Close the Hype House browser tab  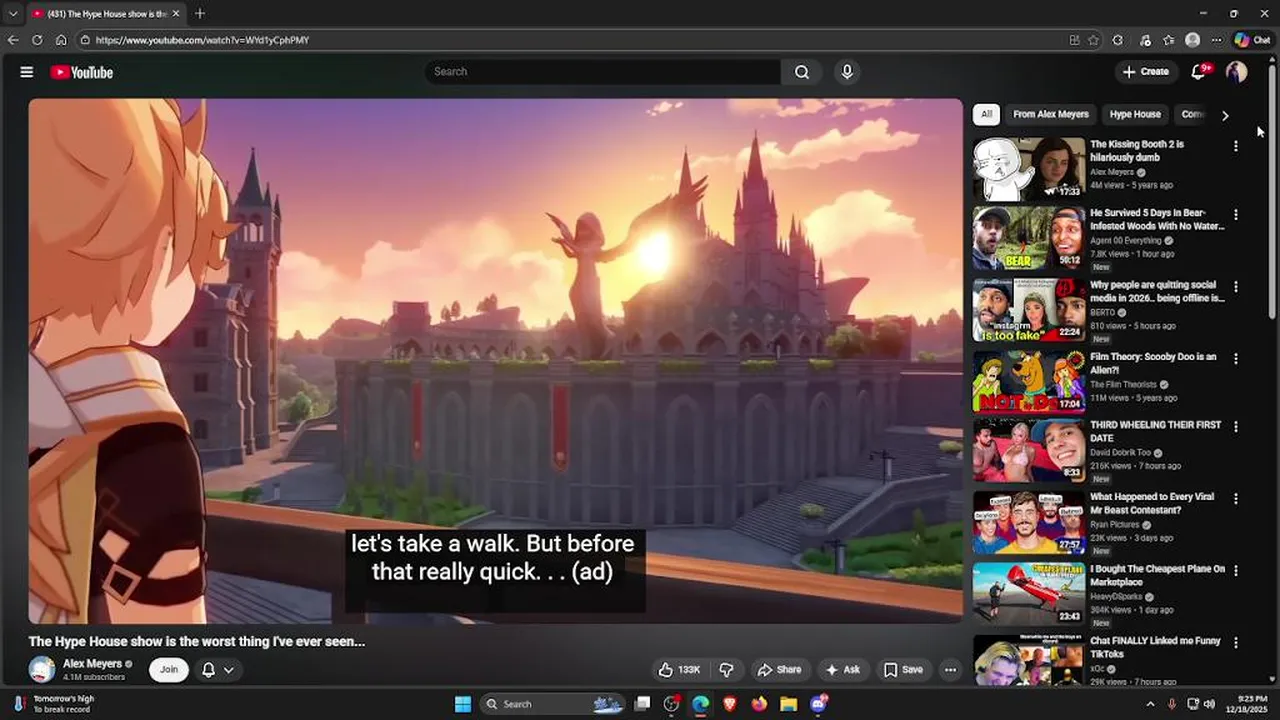click(177, 13)
